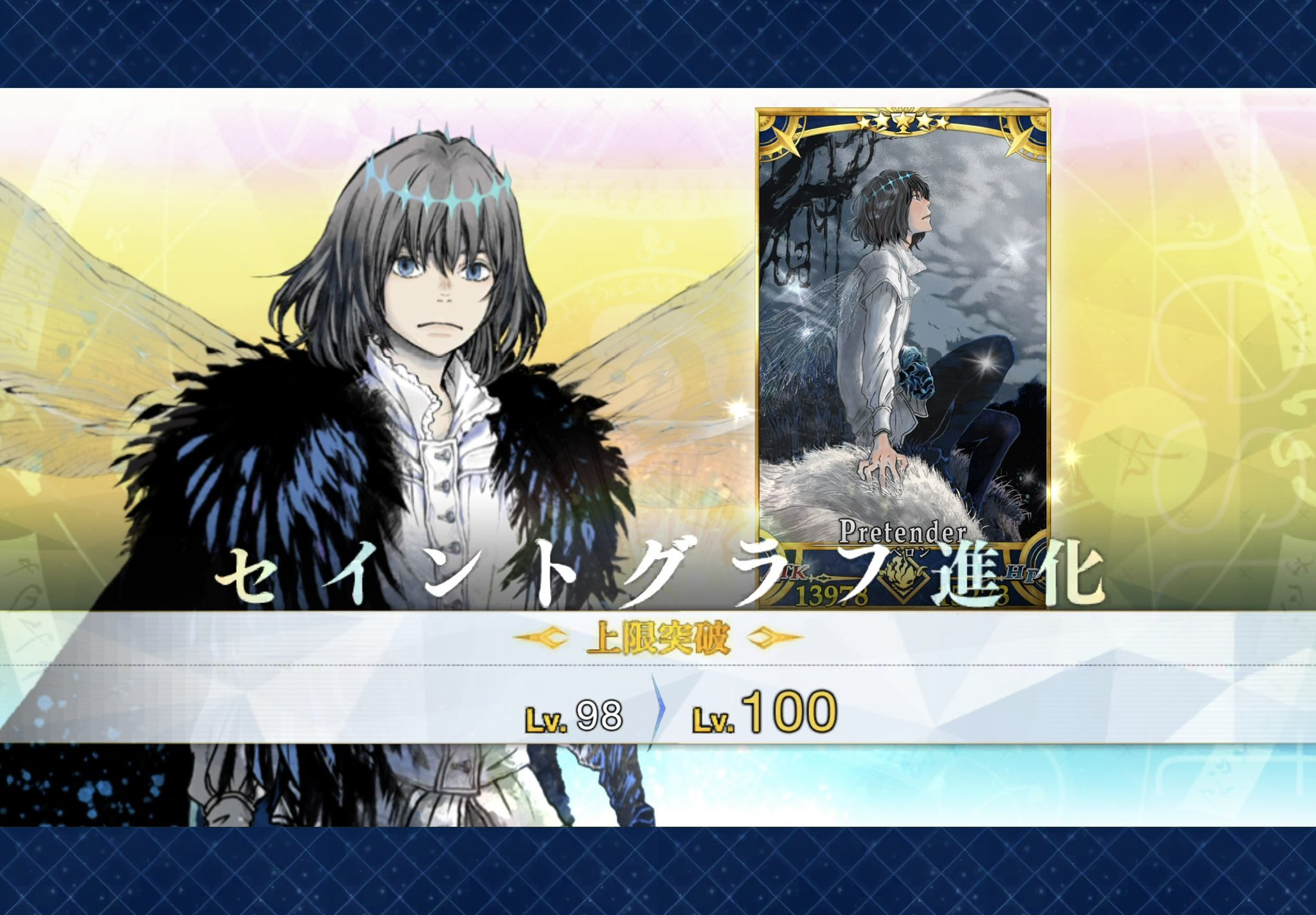Viewport: 1316px width, 915px height.
Task: Click the right gold ornament beside 上限突破
Action: [772, 637]
